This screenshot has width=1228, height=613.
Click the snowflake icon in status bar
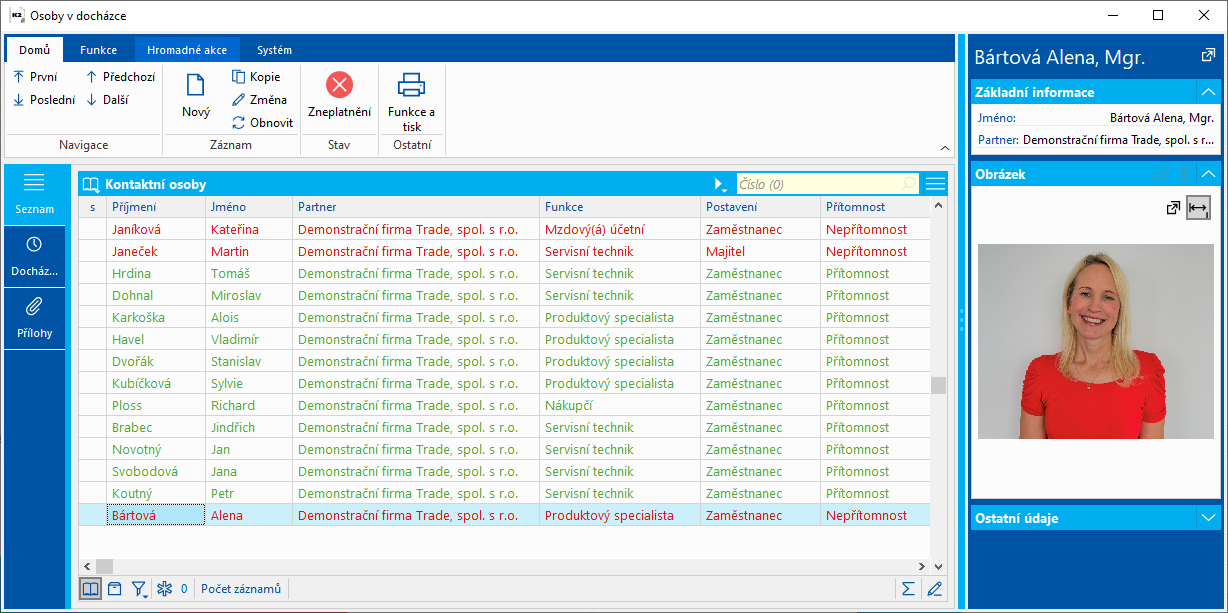tap(165, 589)
